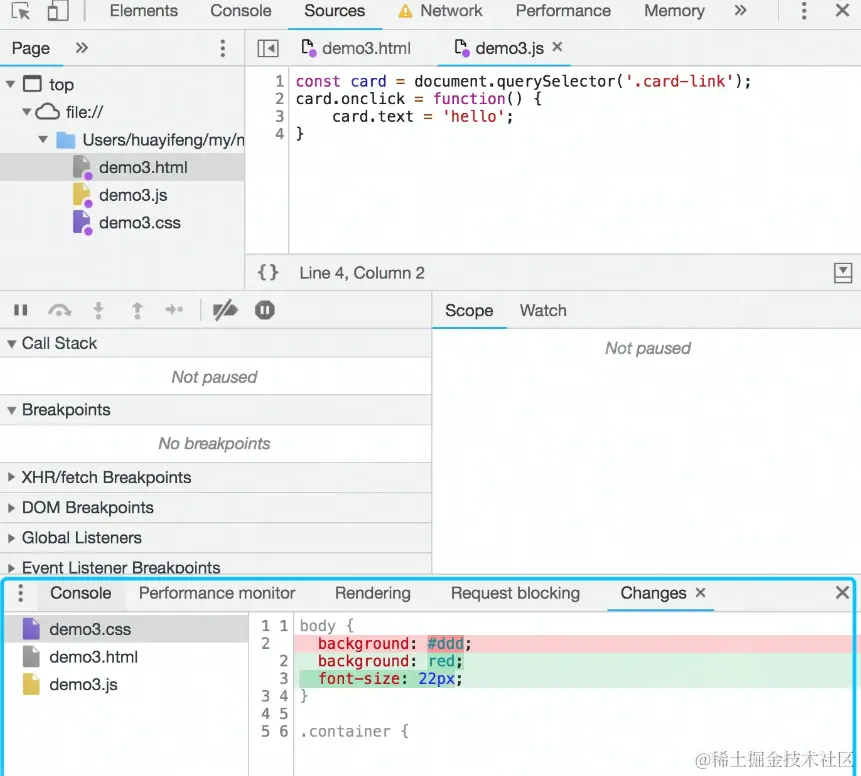The height and width of the screenshot is (776, 861).
Task: Open the drawer three-dot menu
Action: coord(20,594)
